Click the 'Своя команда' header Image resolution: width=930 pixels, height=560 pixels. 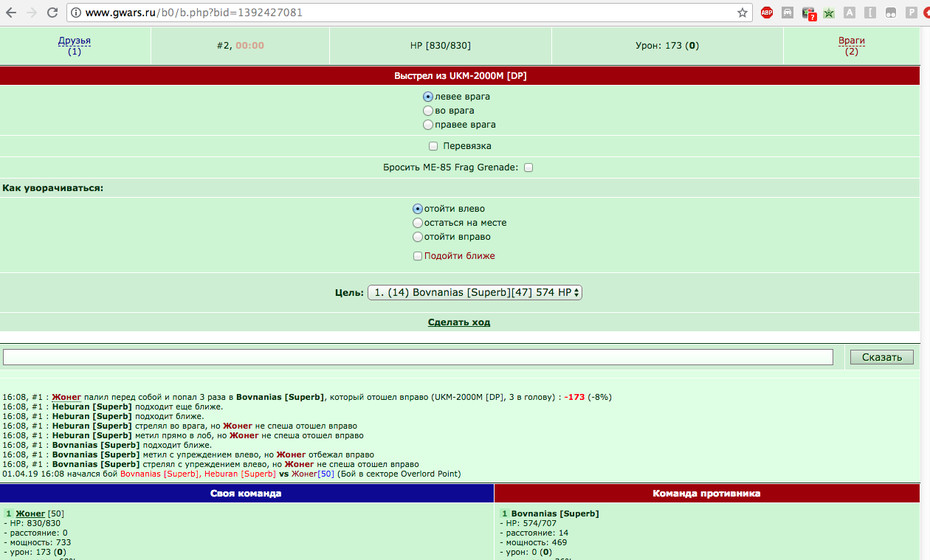click(x=246, y=493)
